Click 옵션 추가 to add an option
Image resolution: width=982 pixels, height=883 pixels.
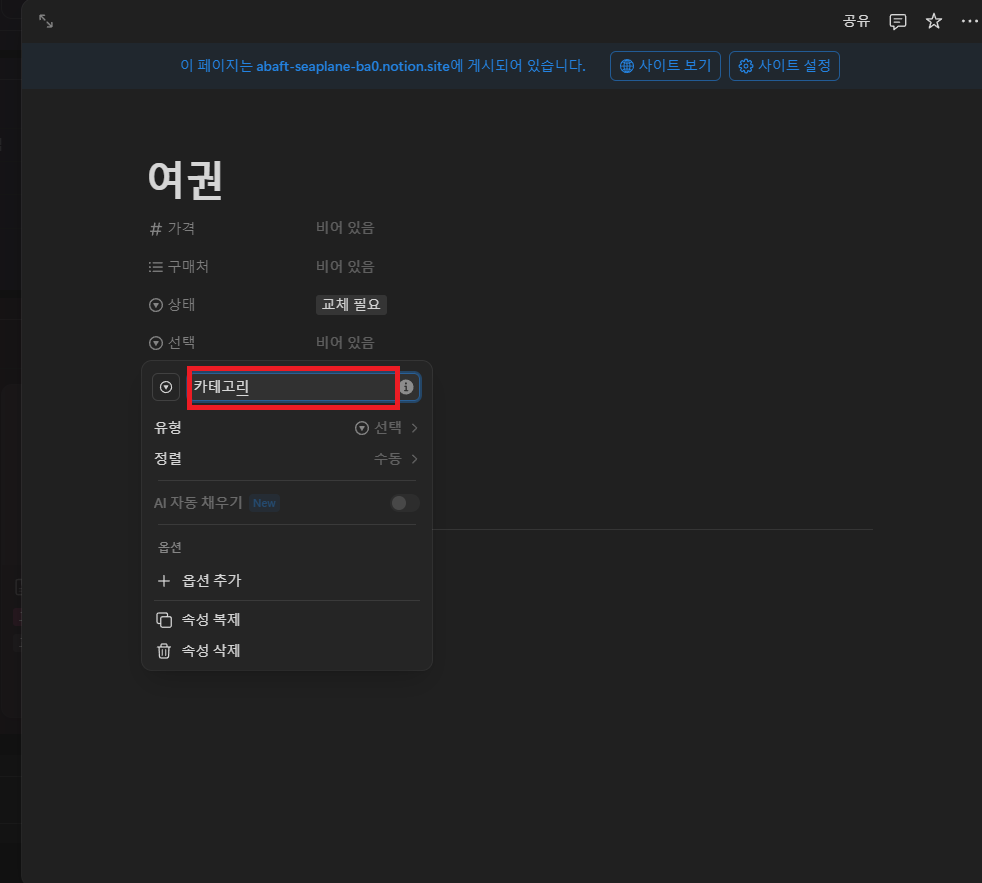pos(286,581)
